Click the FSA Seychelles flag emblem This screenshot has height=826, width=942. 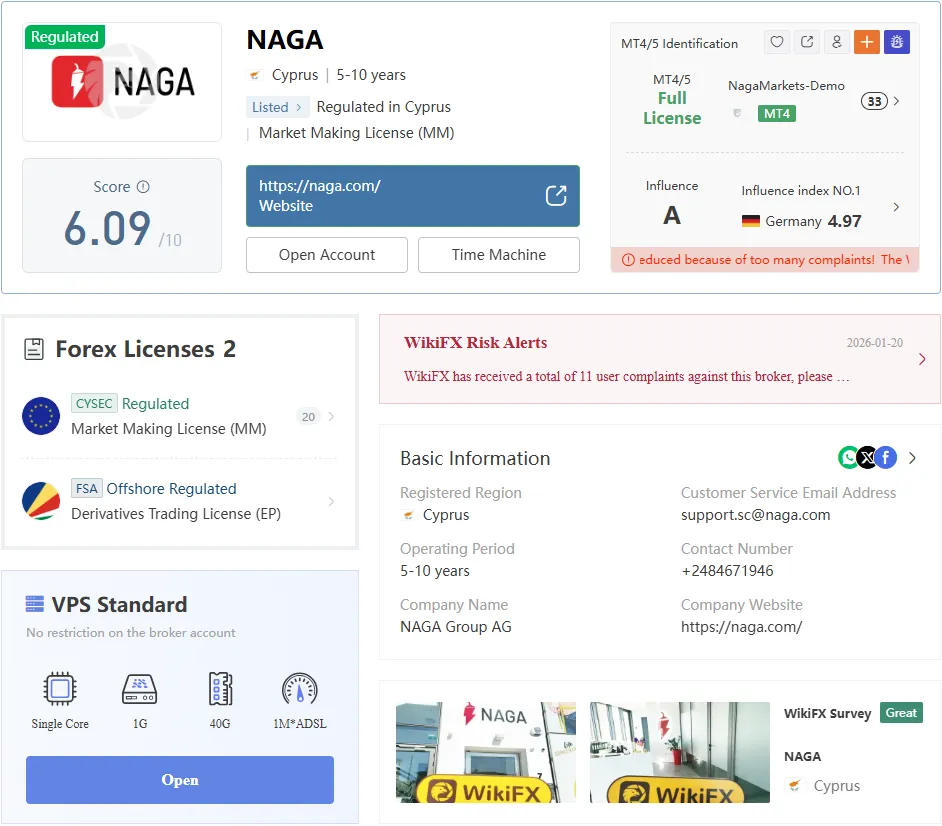point(41,500)
